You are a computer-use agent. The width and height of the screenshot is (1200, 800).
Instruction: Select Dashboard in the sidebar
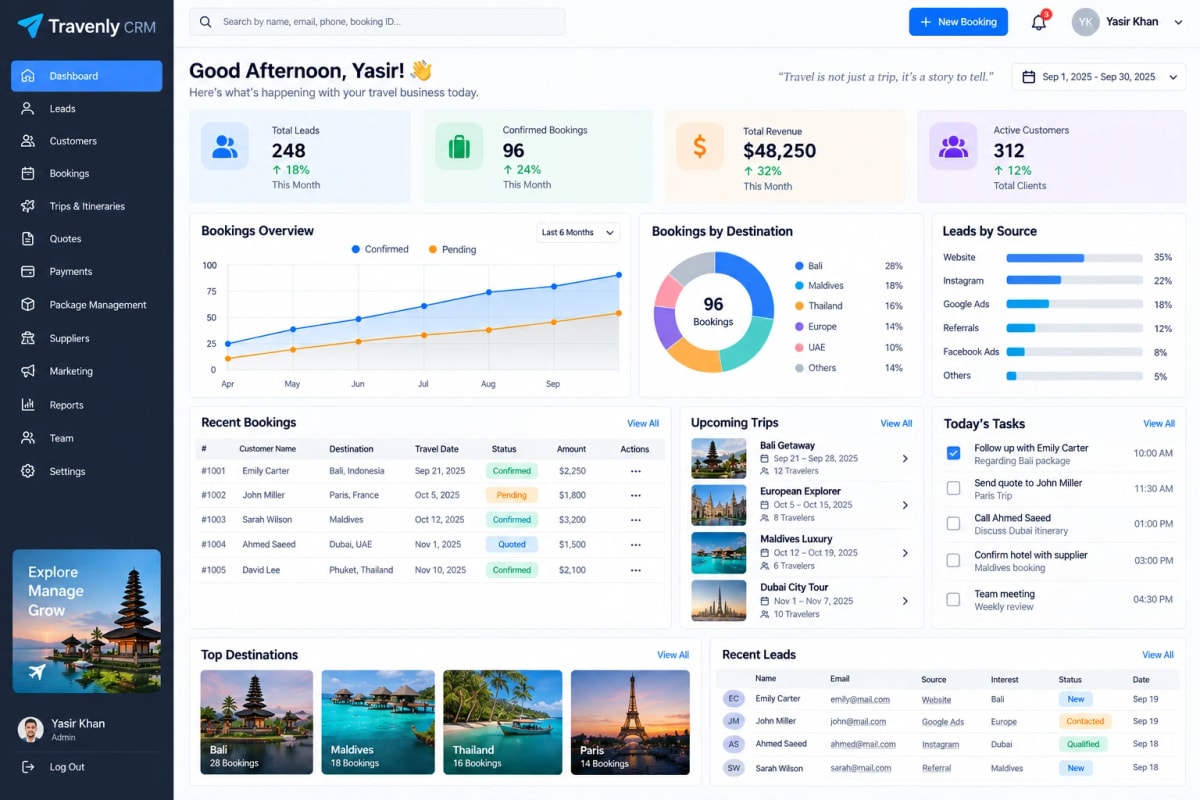coord(87,76)
